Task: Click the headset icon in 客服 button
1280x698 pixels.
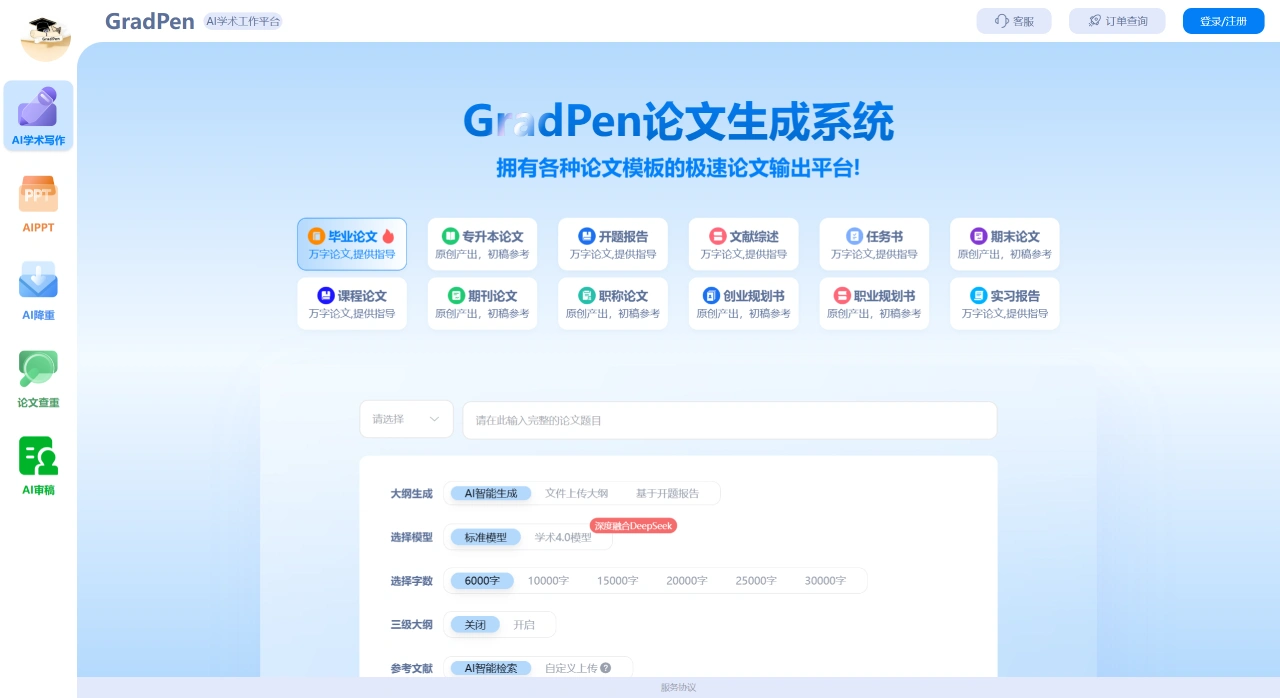Action: tap(1002, 21)
